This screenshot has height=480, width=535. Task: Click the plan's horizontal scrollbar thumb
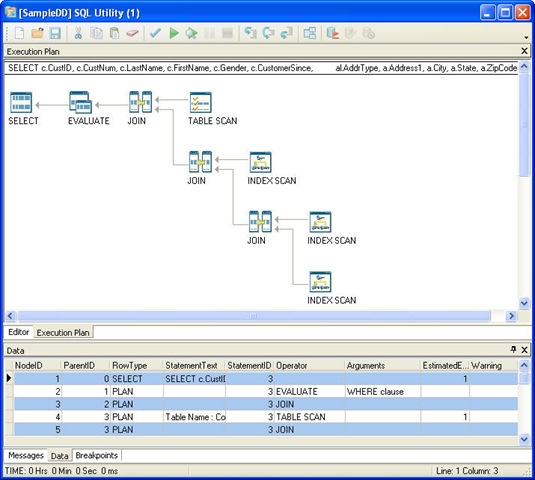(x=254, y=316)
